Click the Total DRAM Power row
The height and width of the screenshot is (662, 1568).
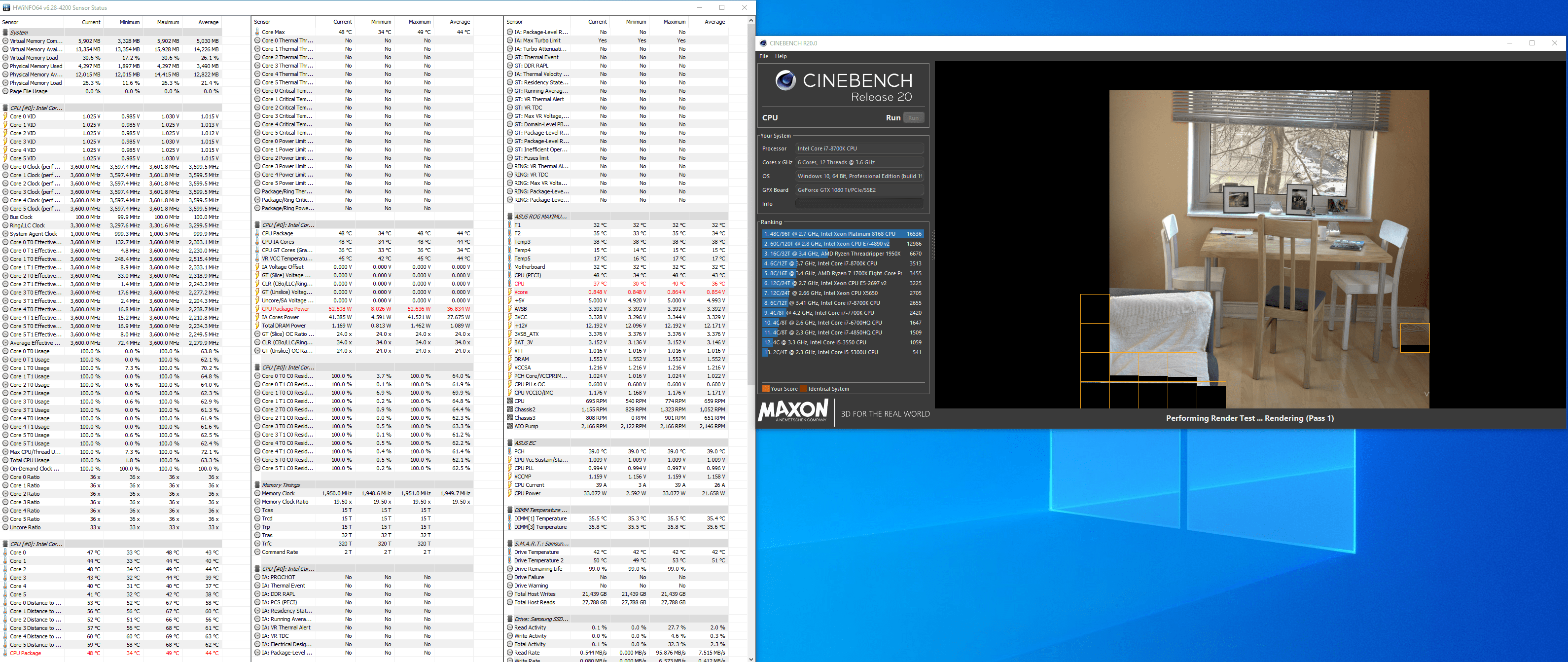363,326
